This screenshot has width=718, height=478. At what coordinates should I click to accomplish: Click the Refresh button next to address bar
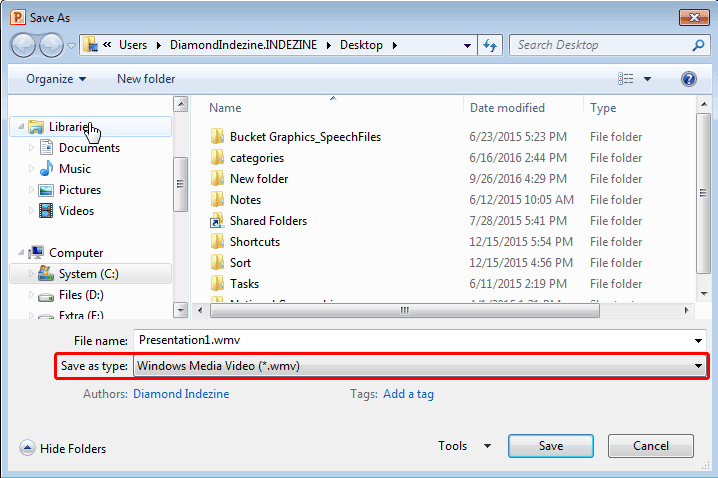pos(490,45)
